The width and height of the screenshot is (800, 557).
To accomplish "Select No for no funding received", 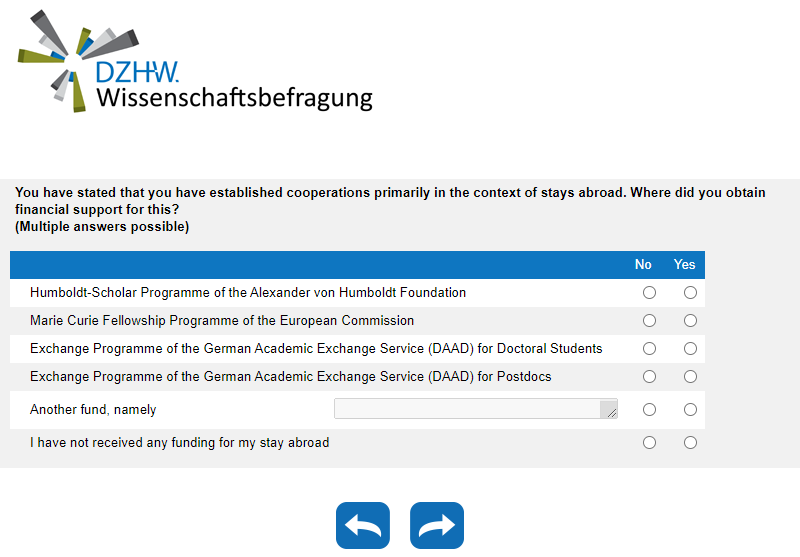I will tap(650, 443).
